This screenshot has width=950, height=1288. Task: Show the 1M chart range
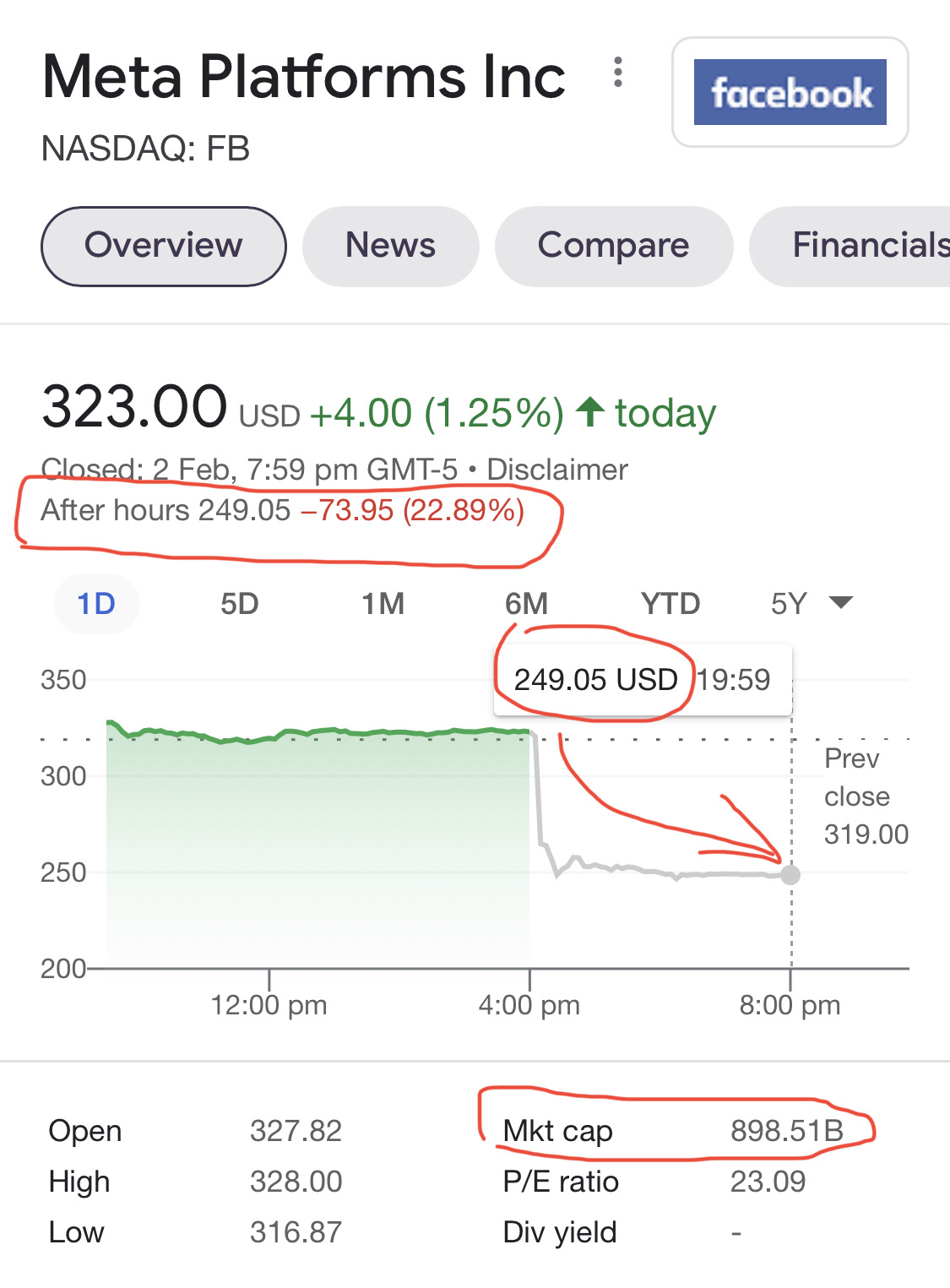coord(383,604)
